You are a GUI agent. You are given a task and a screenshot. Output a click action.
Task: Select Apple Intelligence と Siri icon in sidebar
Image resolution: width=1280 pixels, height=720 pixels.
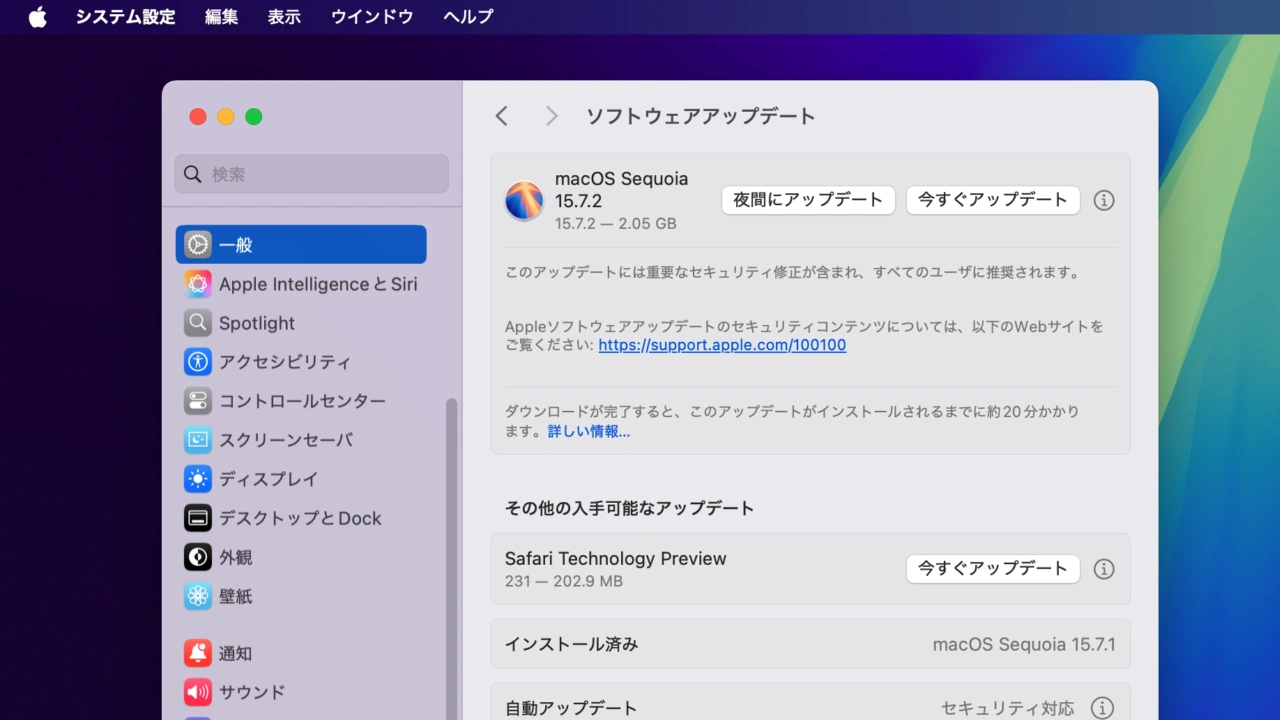pyautogui.click(x=198, y=284)
